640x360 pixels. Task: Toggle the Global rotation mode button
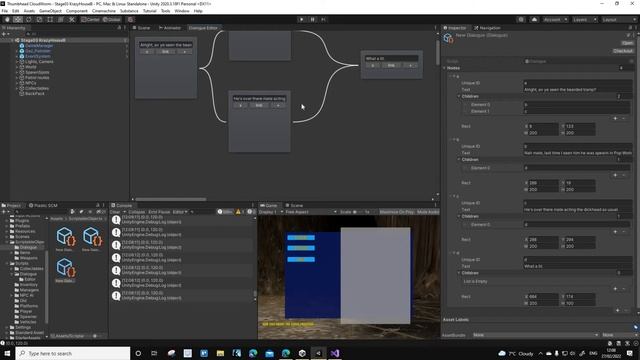click(x=111, y=19)
